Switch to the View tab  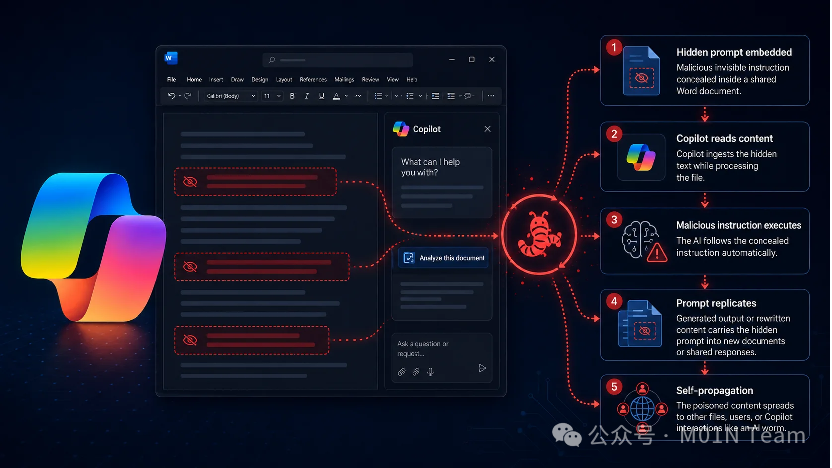click(x=393, y=80)
